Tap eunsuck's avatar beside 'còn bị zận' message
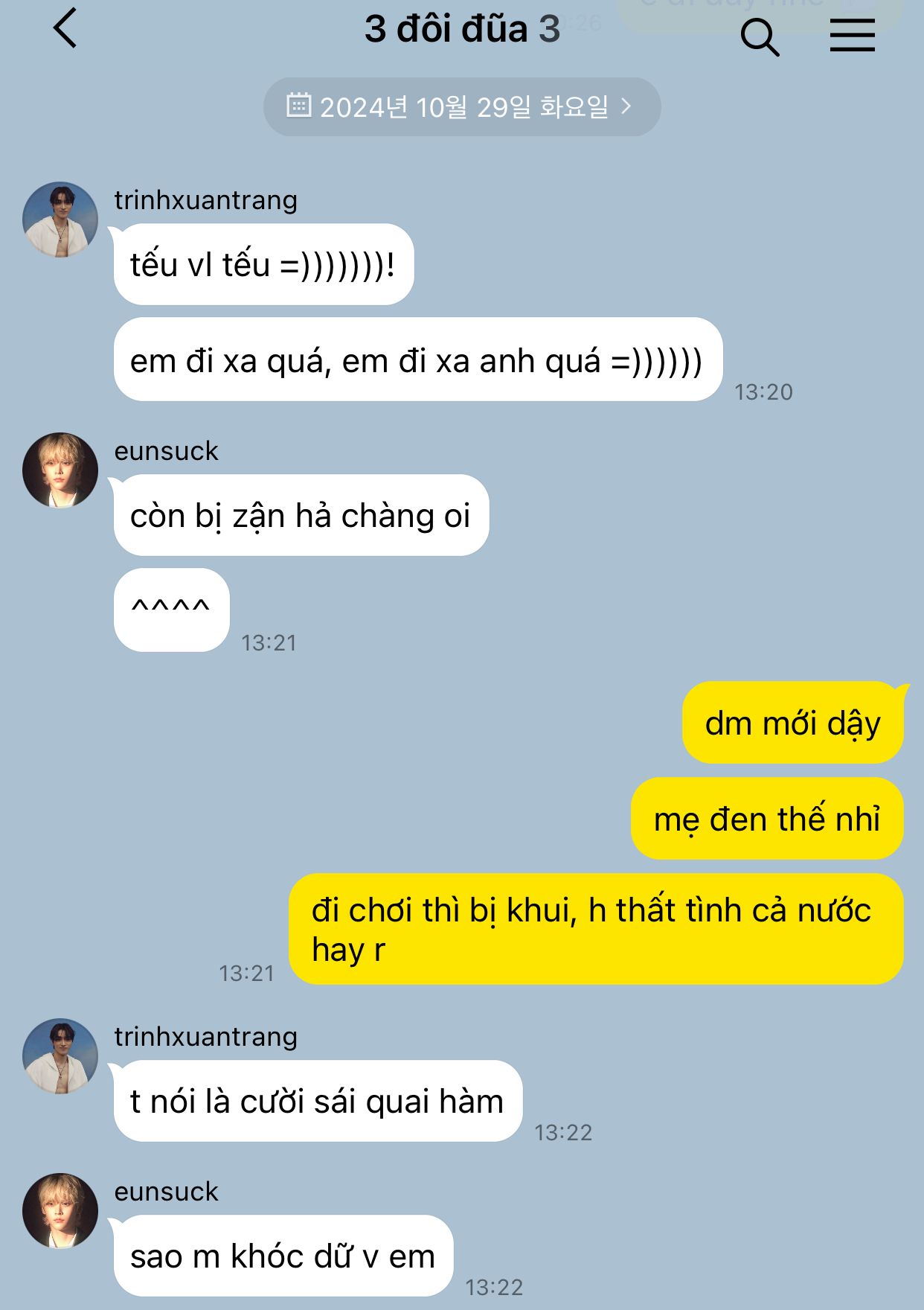This screenshot has height=1310, width=924. [60, 470]
